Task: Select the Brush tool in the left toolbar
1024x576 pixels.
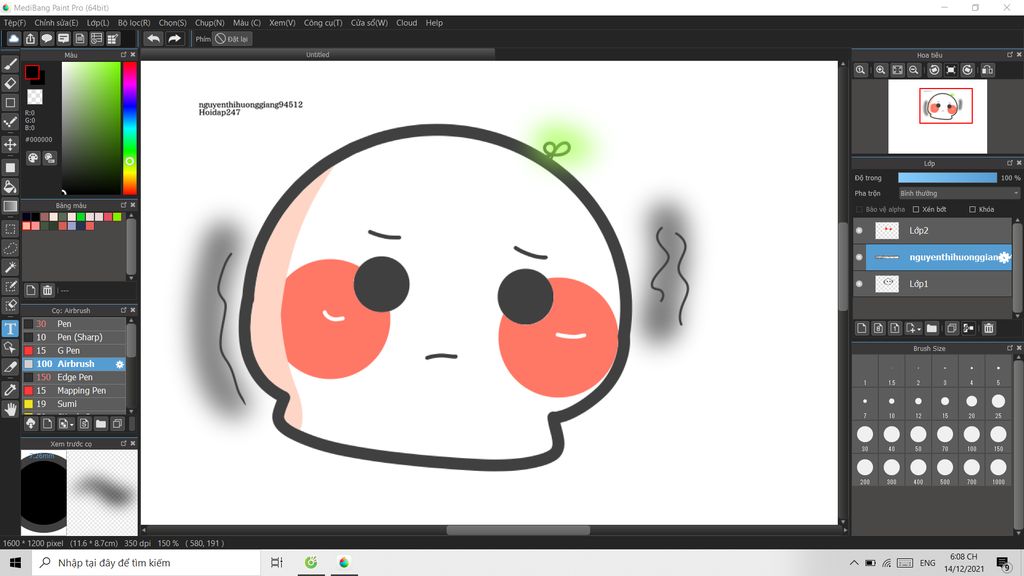Action: (x=10, y=64)
